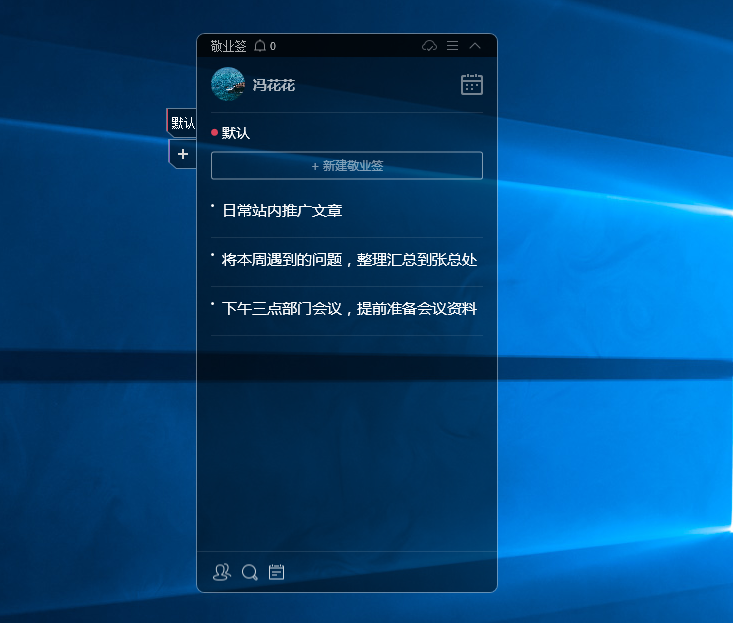Open the hamburger settings menu
The height and width of the screenshot is (623, 733).
click(x=452, y=46)
